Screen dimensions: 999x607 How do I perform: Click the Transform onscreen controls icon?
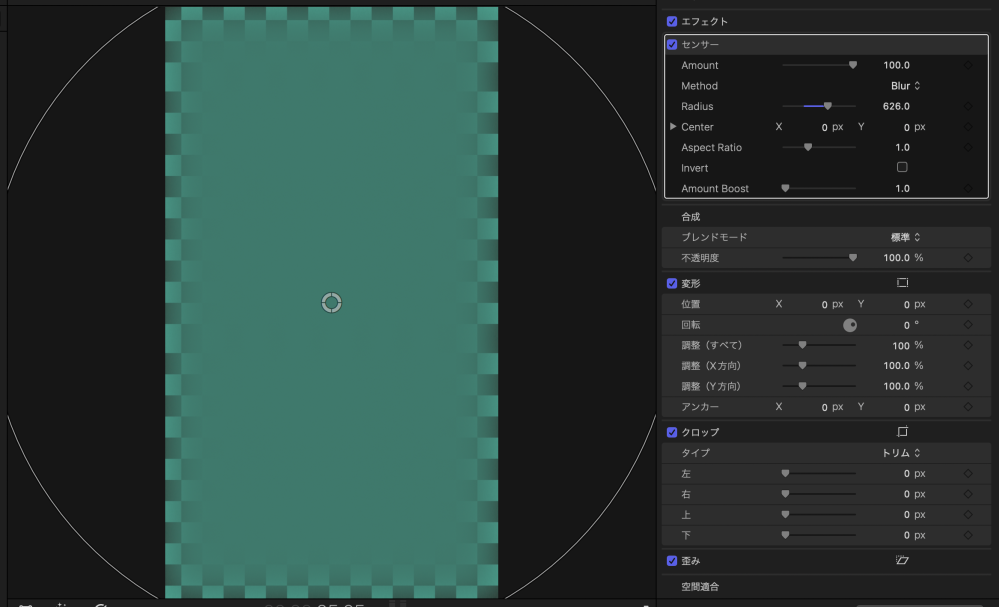tap(902, 283)
